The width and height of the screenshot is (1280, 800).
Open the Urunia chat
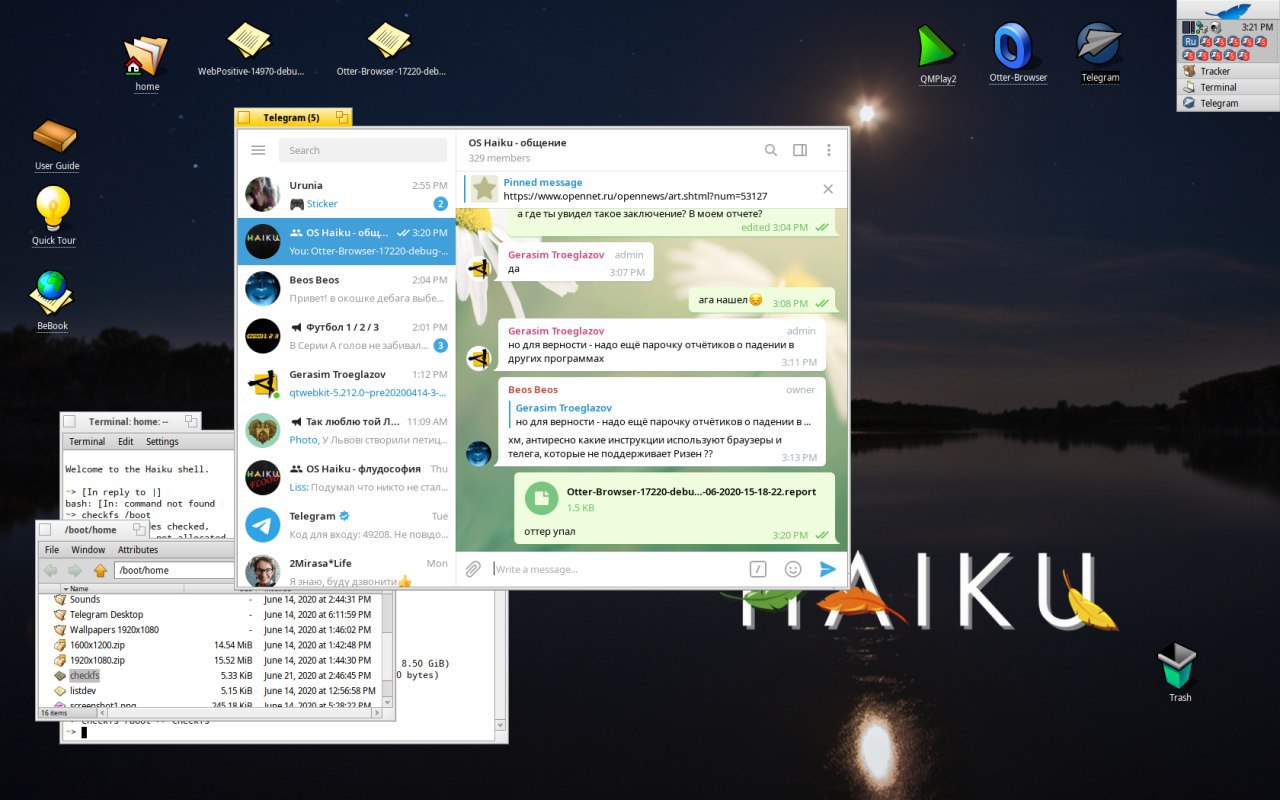click(x=346, y=194)
